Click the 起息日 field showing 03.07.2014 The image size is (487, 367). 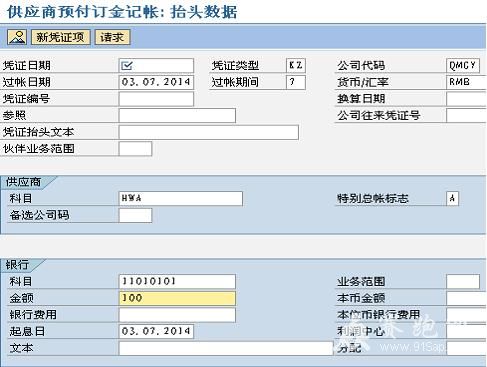coord(156,331)
